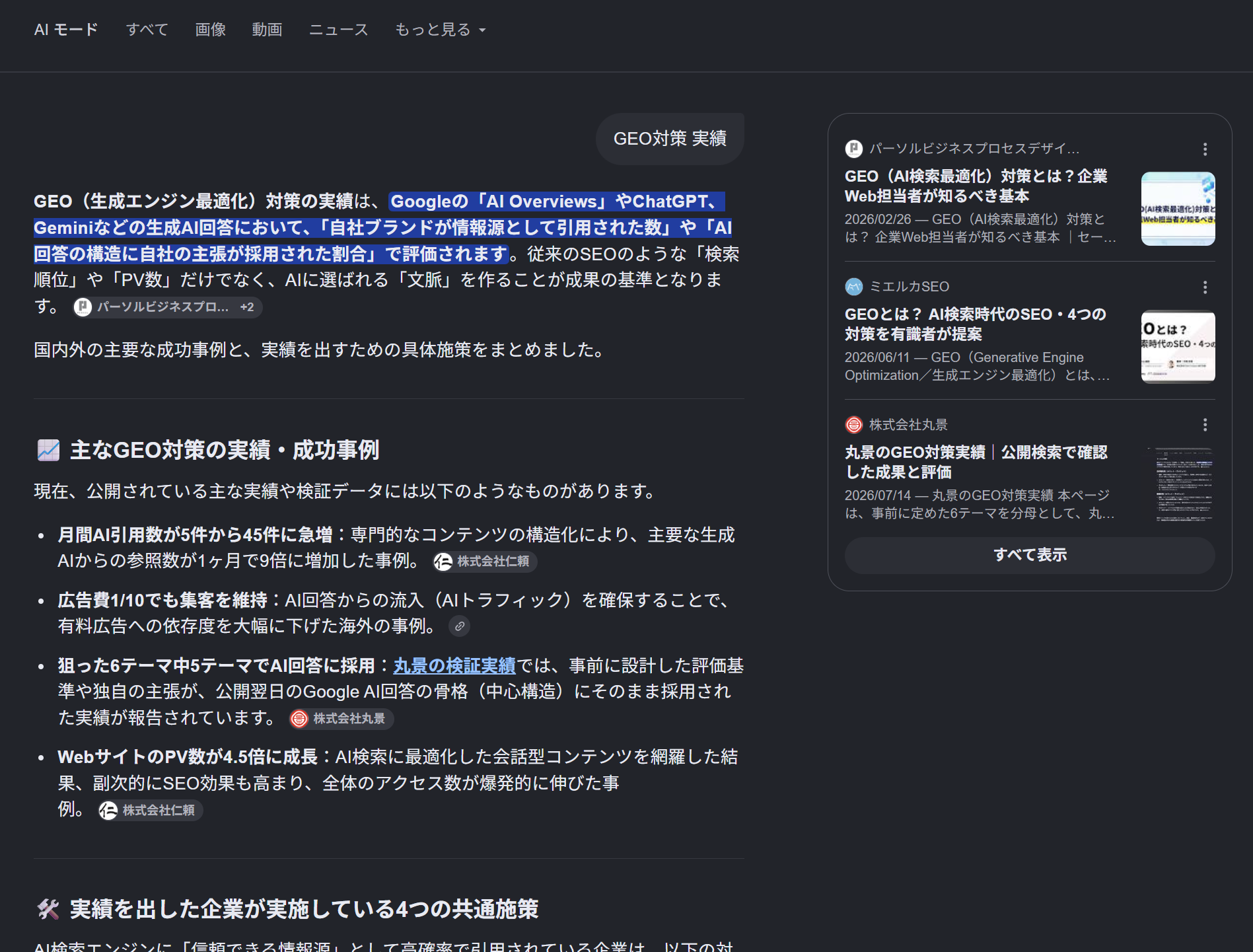Open the AI モード tab
Viewport: 1253px width, 952px height.
[x=66, y=30]
